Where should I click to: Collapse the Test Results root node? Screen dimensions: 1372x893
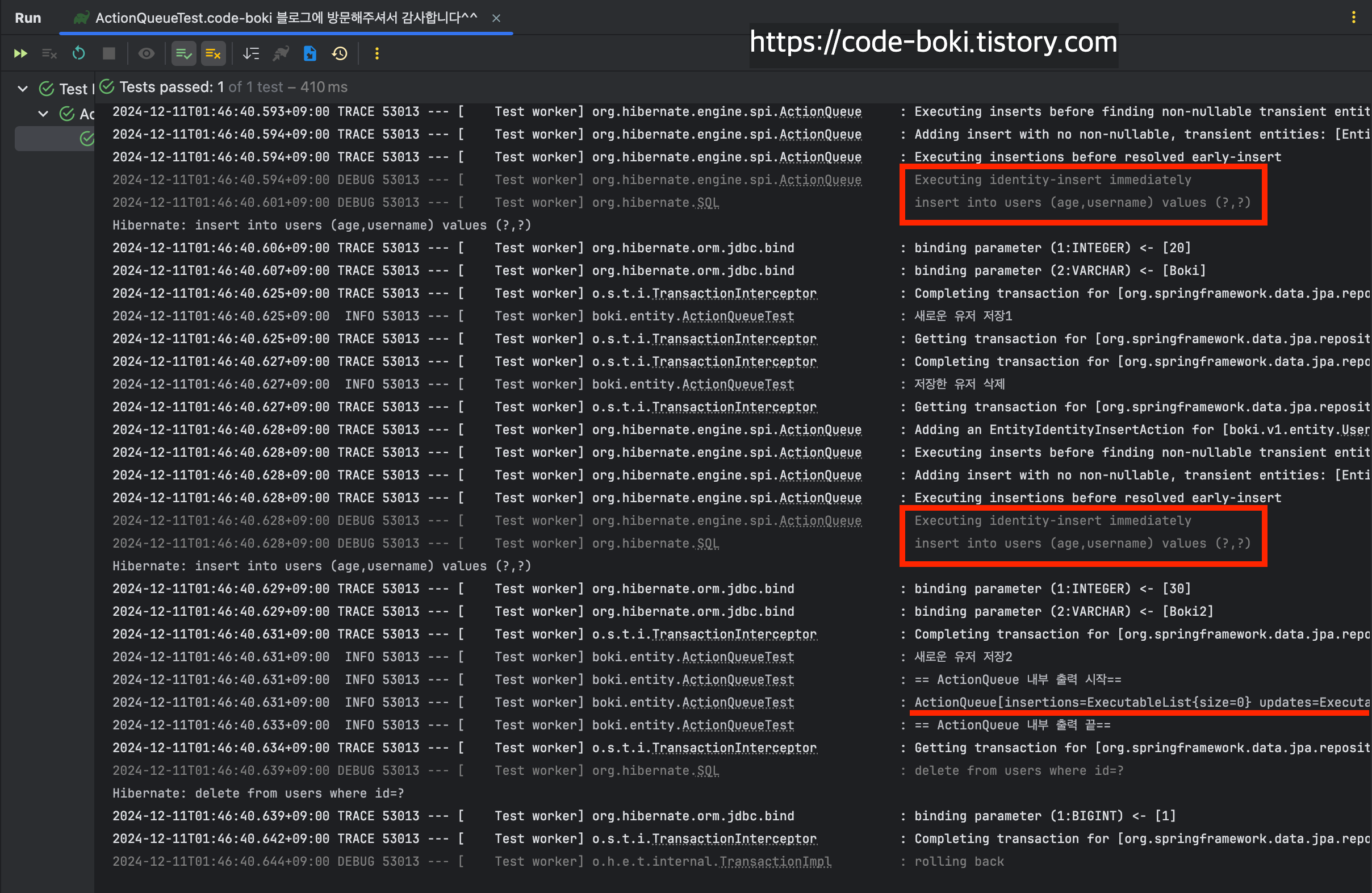23,89
